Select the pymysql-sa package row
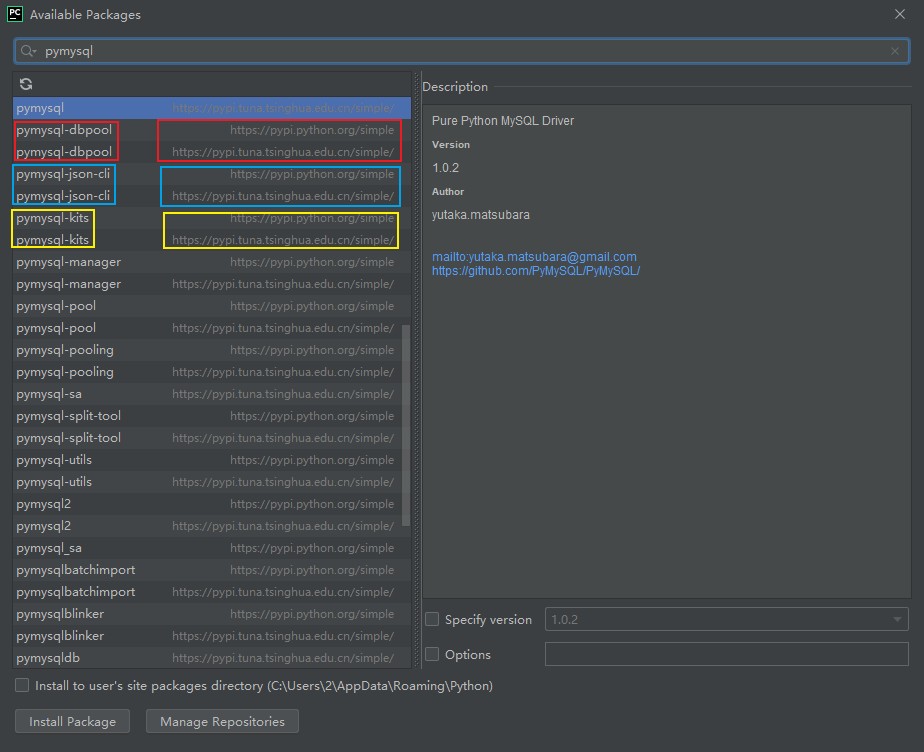The height and width of the screenshot is (752, 924). point(212,394)
